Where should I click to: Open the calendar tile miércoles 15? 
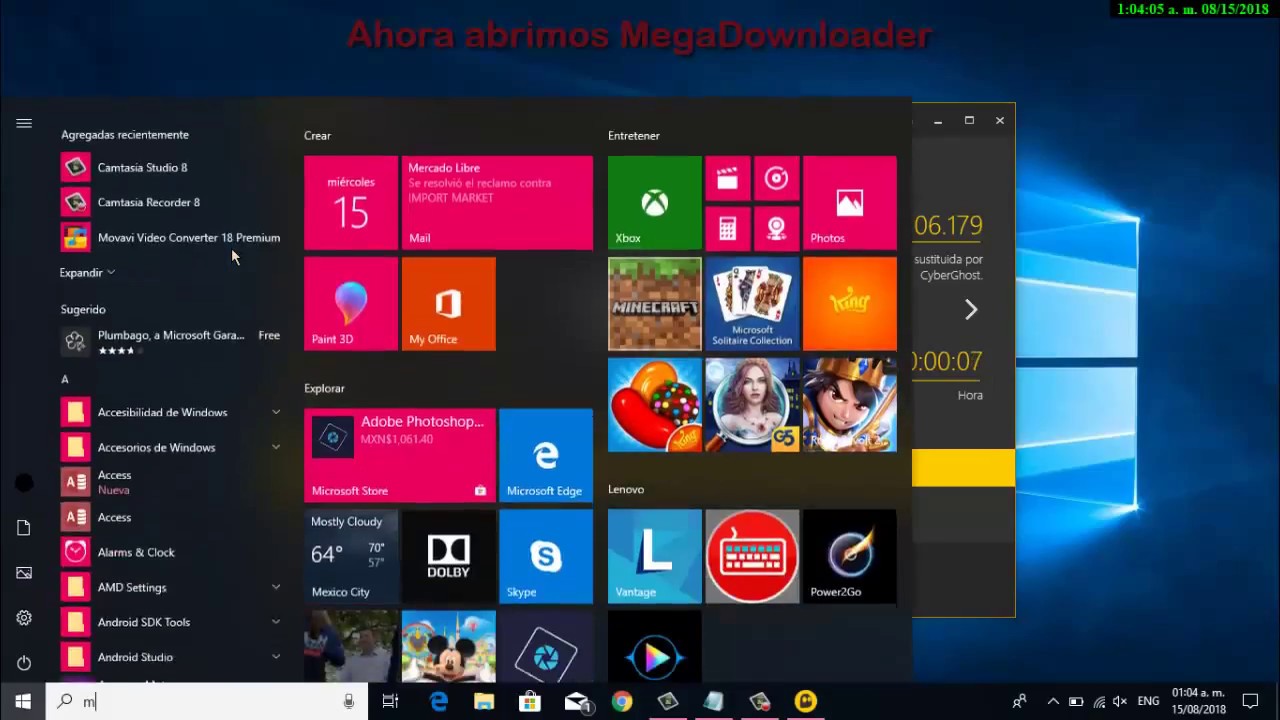[x=351, y=203]
